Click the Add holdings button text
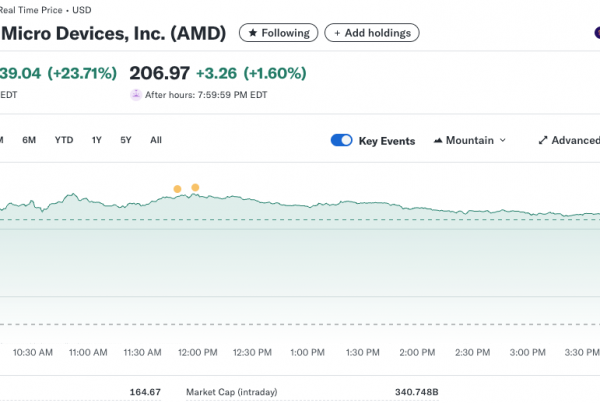 [378, 33]
